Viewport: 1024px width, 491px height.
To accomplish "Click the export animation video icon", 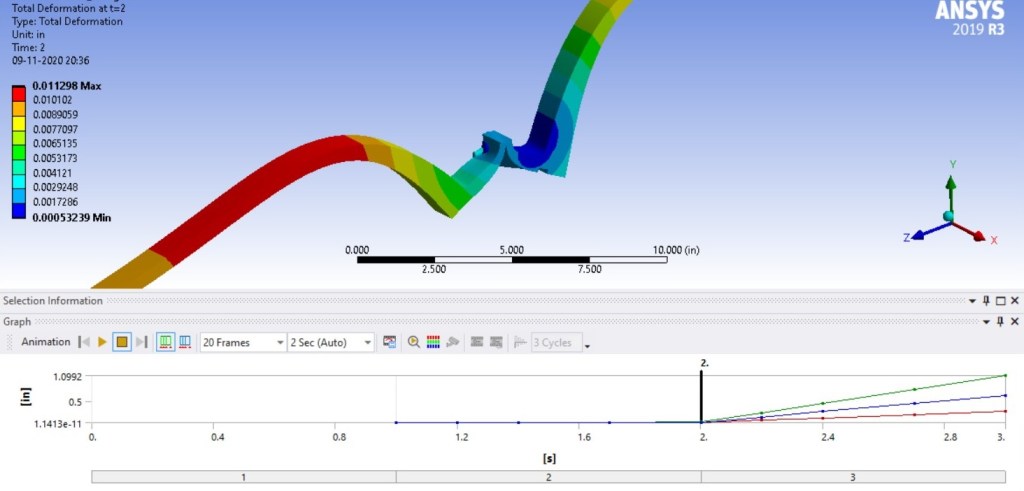I will point(390,342).
